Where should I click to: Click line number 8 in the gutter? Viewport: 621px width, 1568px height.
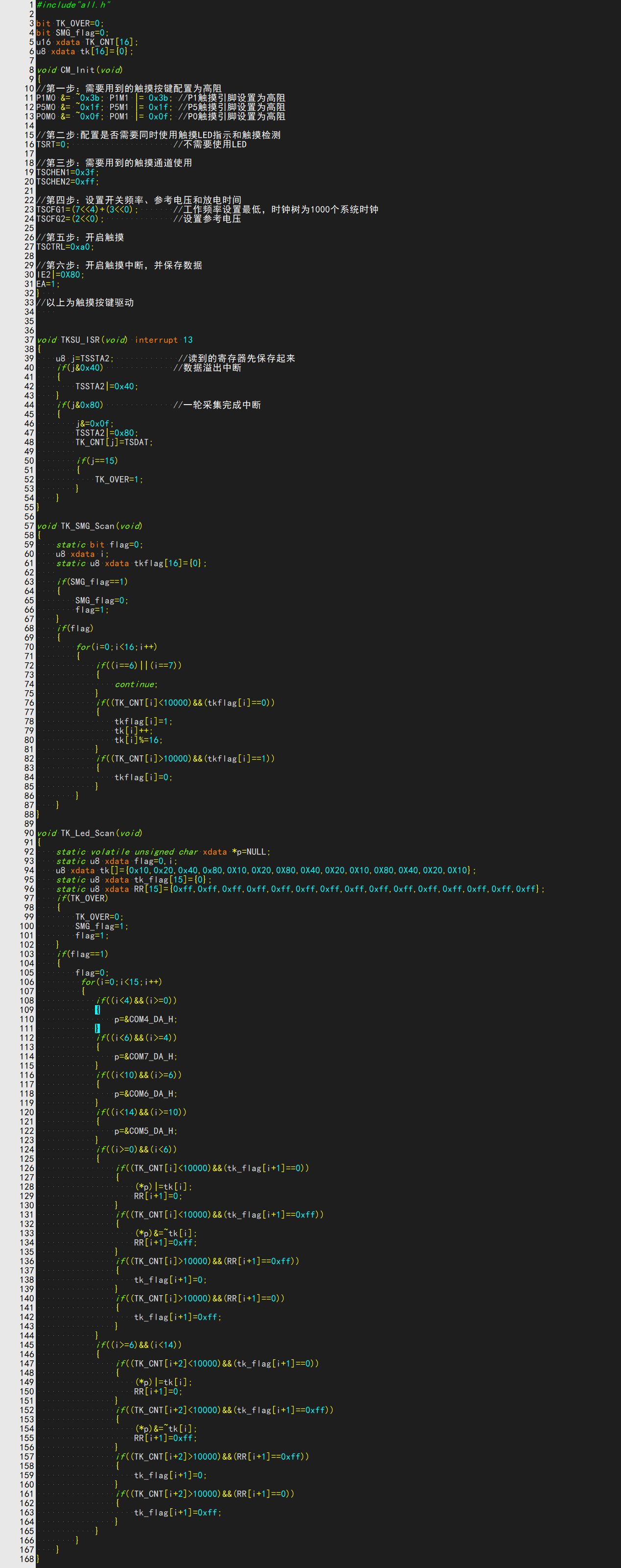click(31, 70)
